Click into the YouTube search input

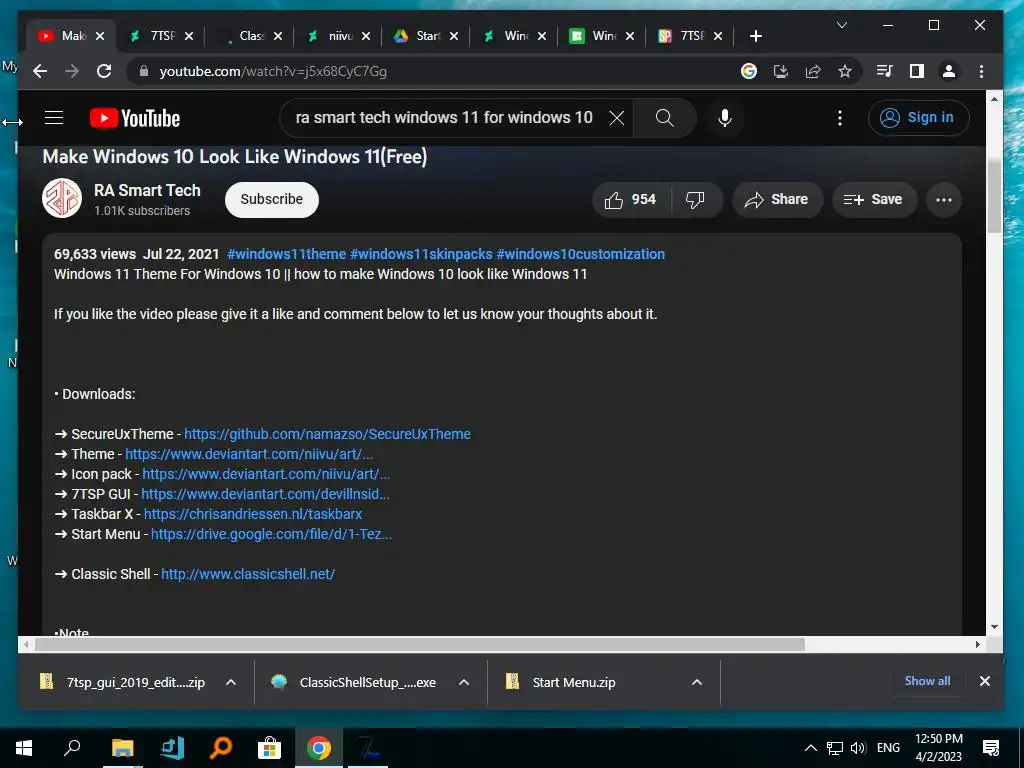444,118
